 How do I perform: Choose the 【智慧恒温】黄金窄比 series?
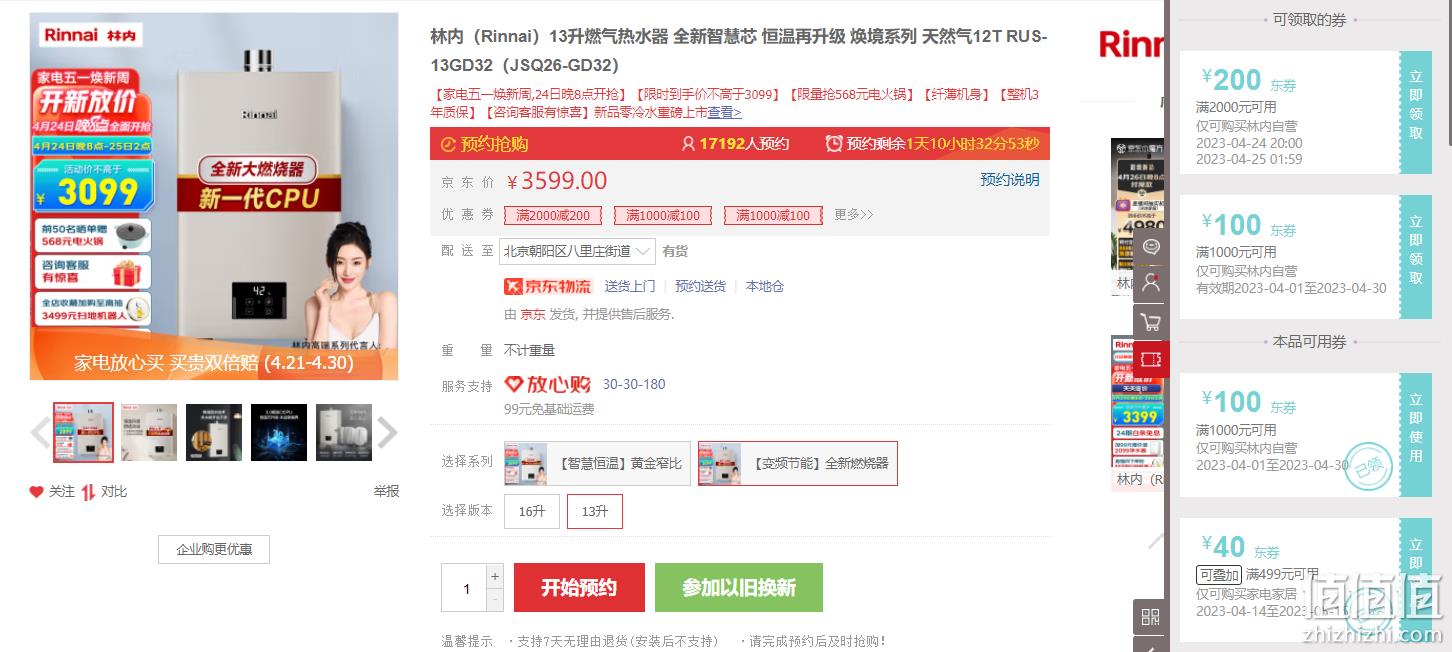click(x=597, y=463)
